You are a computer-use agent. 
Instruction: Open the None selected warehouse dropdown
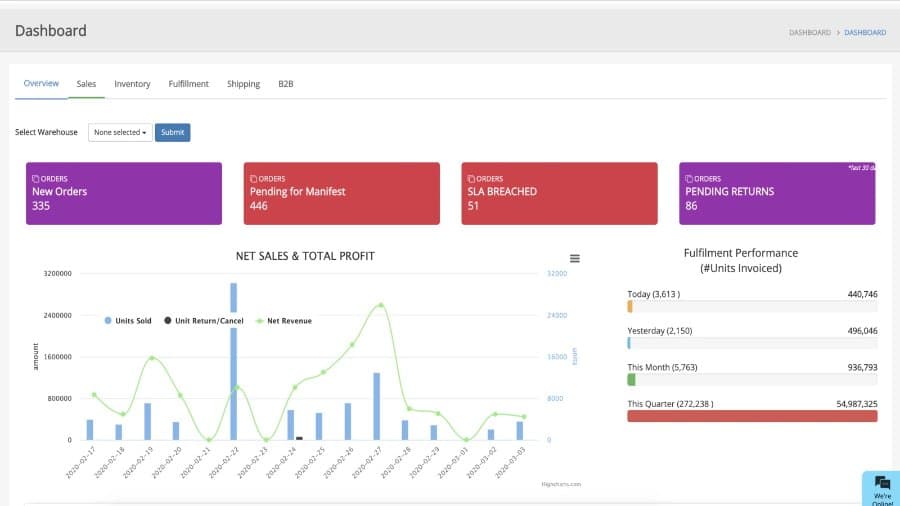click(120, 133)
